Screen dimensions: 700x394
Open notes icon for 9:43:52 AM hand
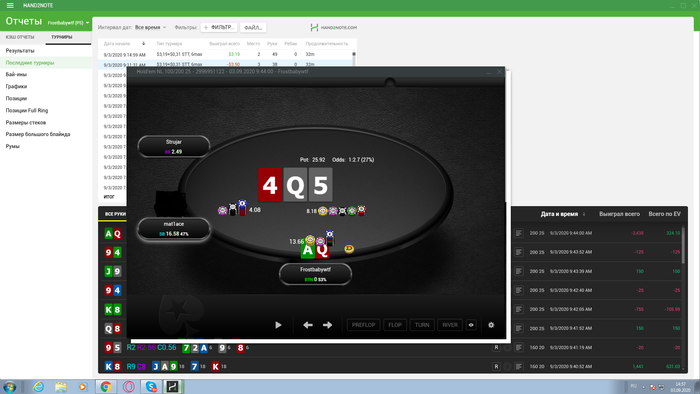coord(518,252)
